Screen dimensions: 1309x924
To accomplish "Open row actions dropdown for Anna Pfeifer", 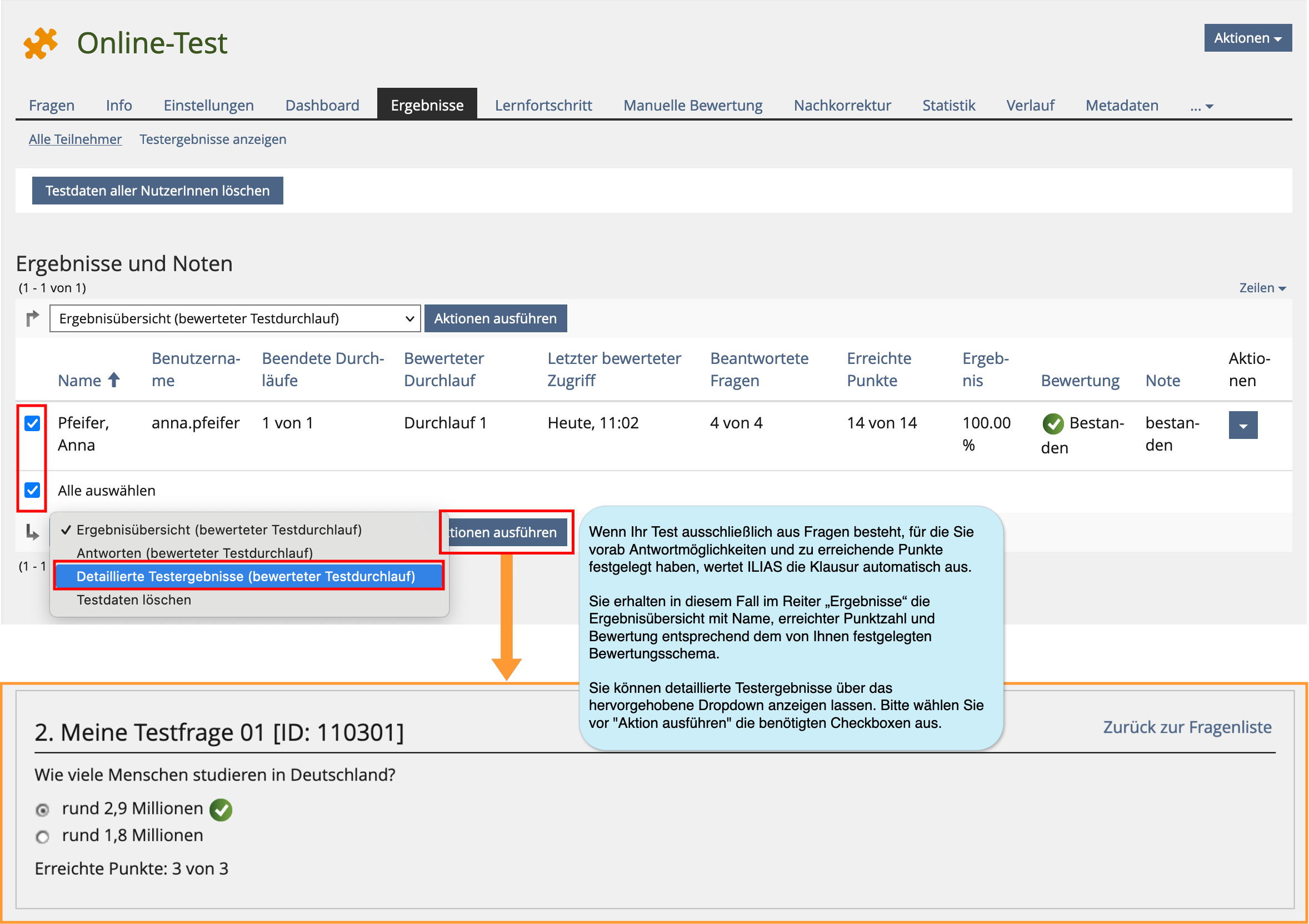I will point(1243,425).
